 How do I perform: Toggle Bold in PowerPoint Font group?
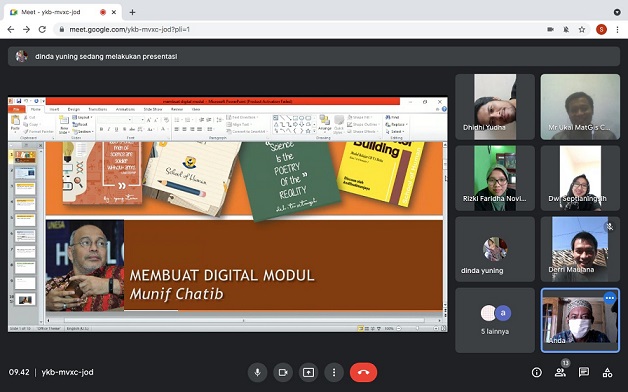[101, 129]
